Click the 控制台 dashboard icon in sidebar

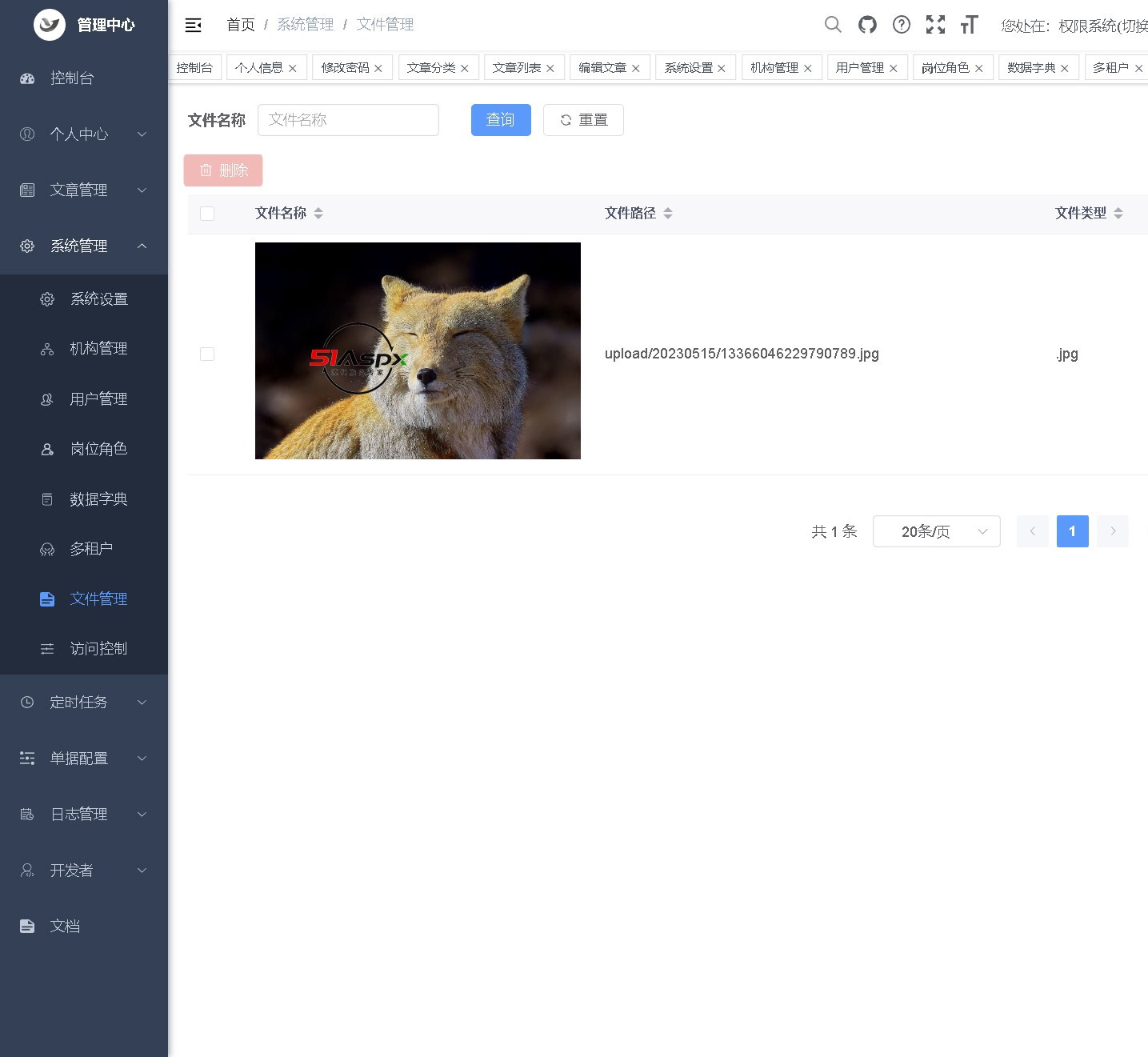[27, 78]
